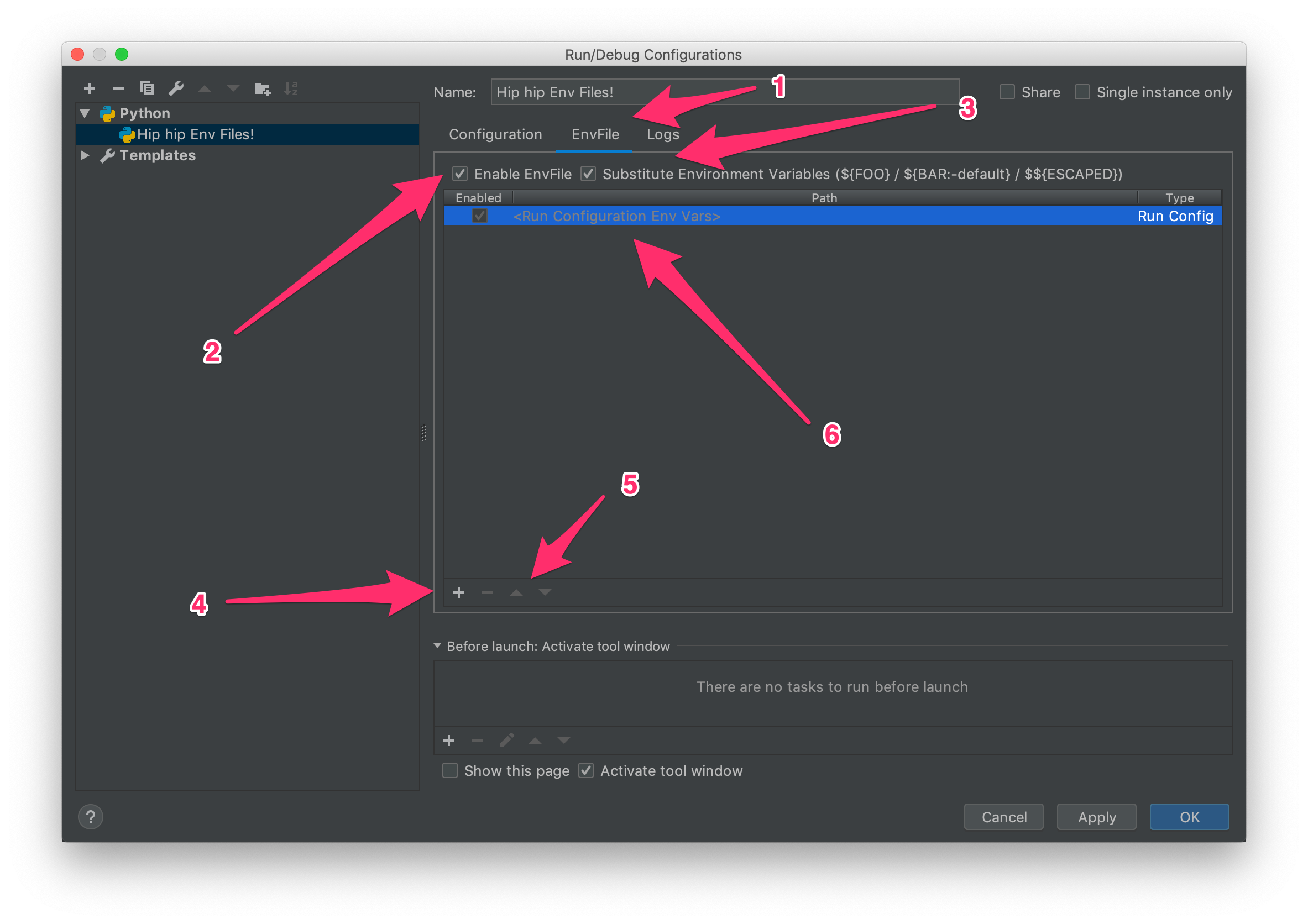Viewport: 1308px width, 924px height.
Task: Click the add new configuration plus icon
Action: point(90,88)
